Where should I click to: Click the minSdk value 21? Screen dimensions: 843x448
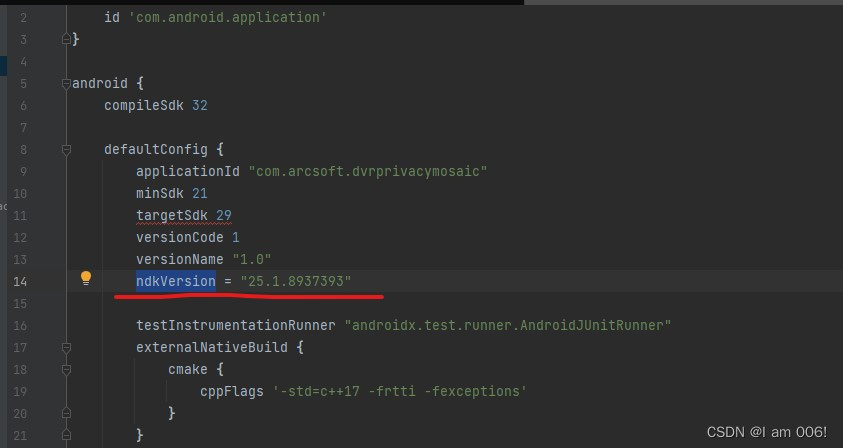coord(199,194)
